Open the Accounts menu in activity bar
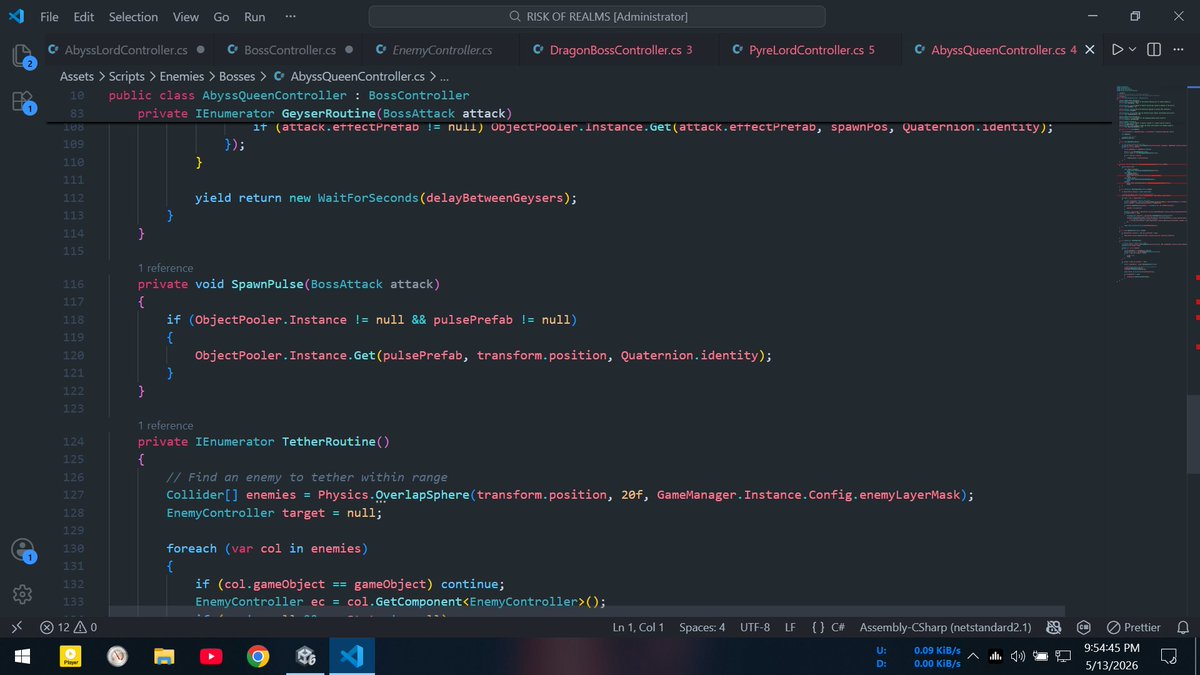Screen dimensions: 1200x675 [22, 550]
